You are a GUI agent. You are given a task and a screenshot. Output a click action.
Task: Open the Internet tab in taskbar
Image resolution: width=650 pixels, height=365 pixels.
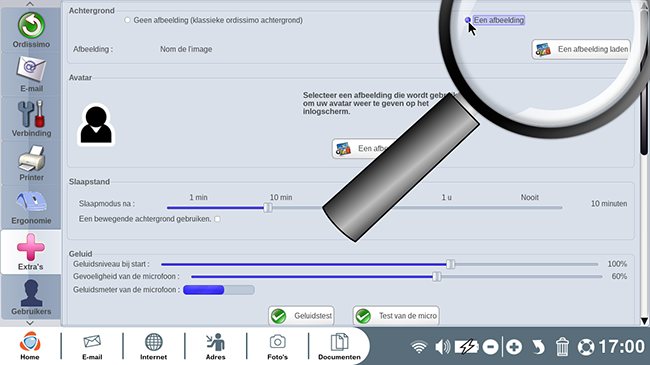pyautogui.click(x=153, y=346)
